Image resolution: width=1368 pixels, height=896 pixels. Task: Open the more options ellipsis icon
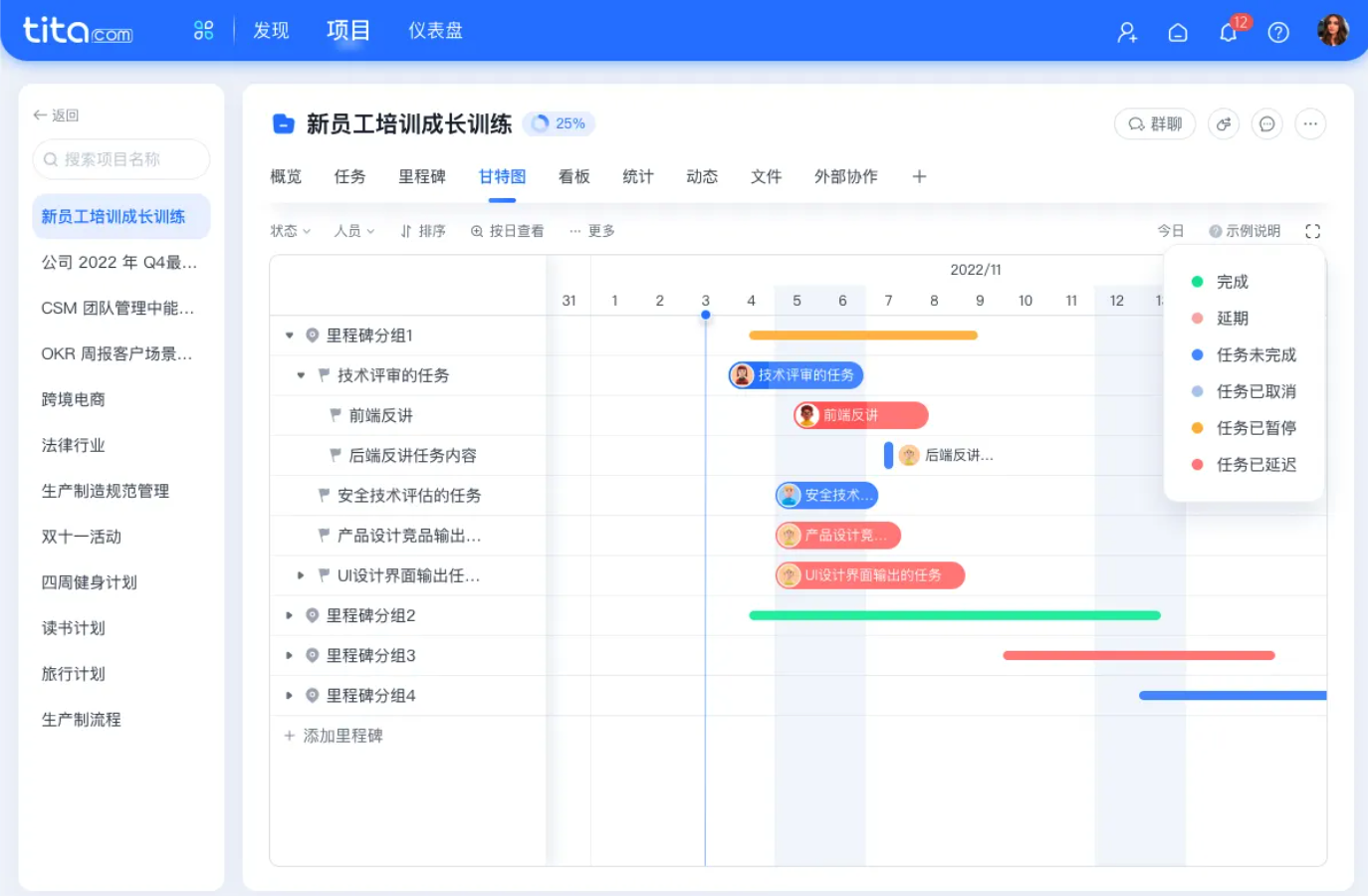pos(1310,123)
